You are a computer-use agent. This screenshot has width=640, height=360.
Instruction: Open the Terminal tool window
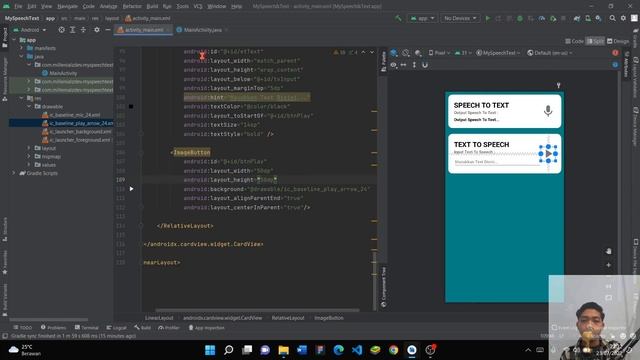click(87, 327)
